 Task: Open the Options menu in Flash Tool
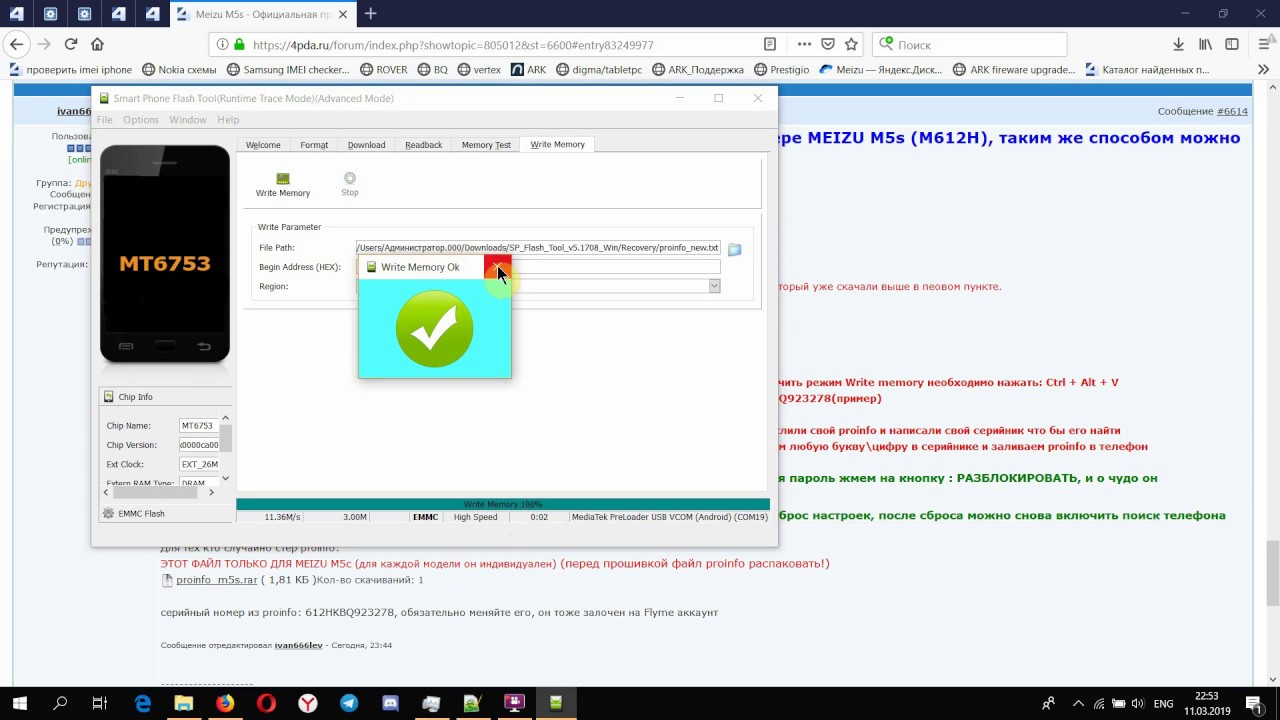(x=141, y=120)
